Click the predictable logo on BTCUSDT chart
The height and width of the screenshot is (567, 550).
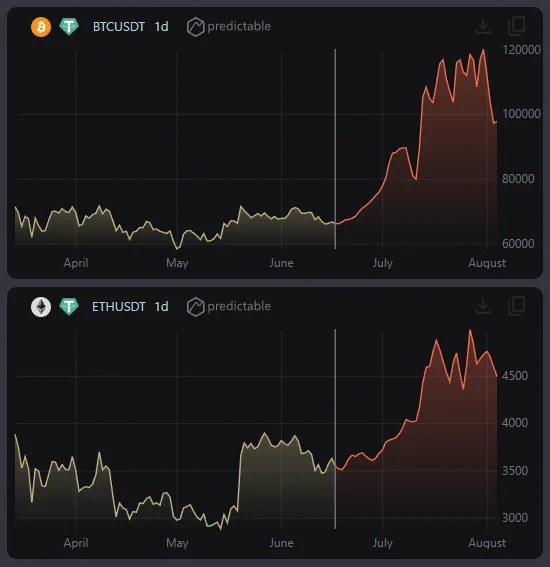pos(229,27)
